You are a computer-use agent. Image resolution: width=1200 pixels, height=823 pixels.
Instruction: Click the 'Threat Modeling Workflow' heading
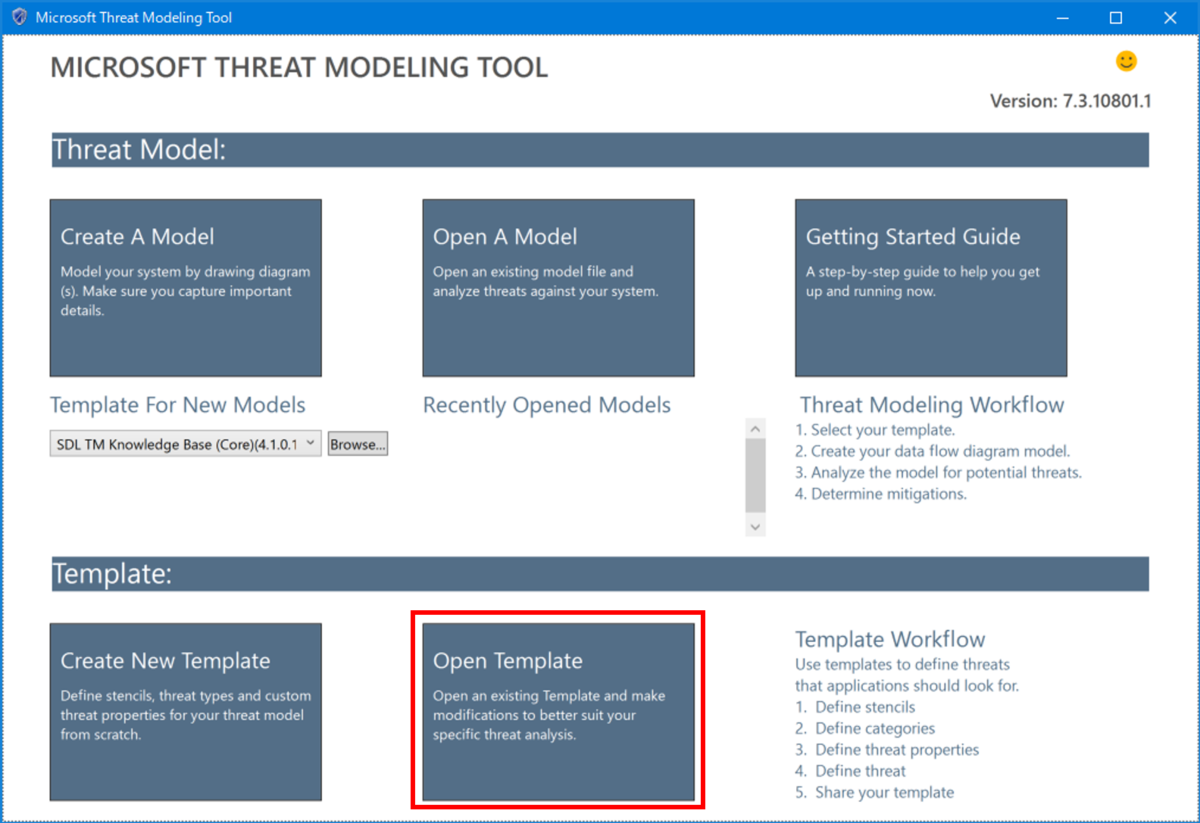pyautogui.click(x=932, y=405)
